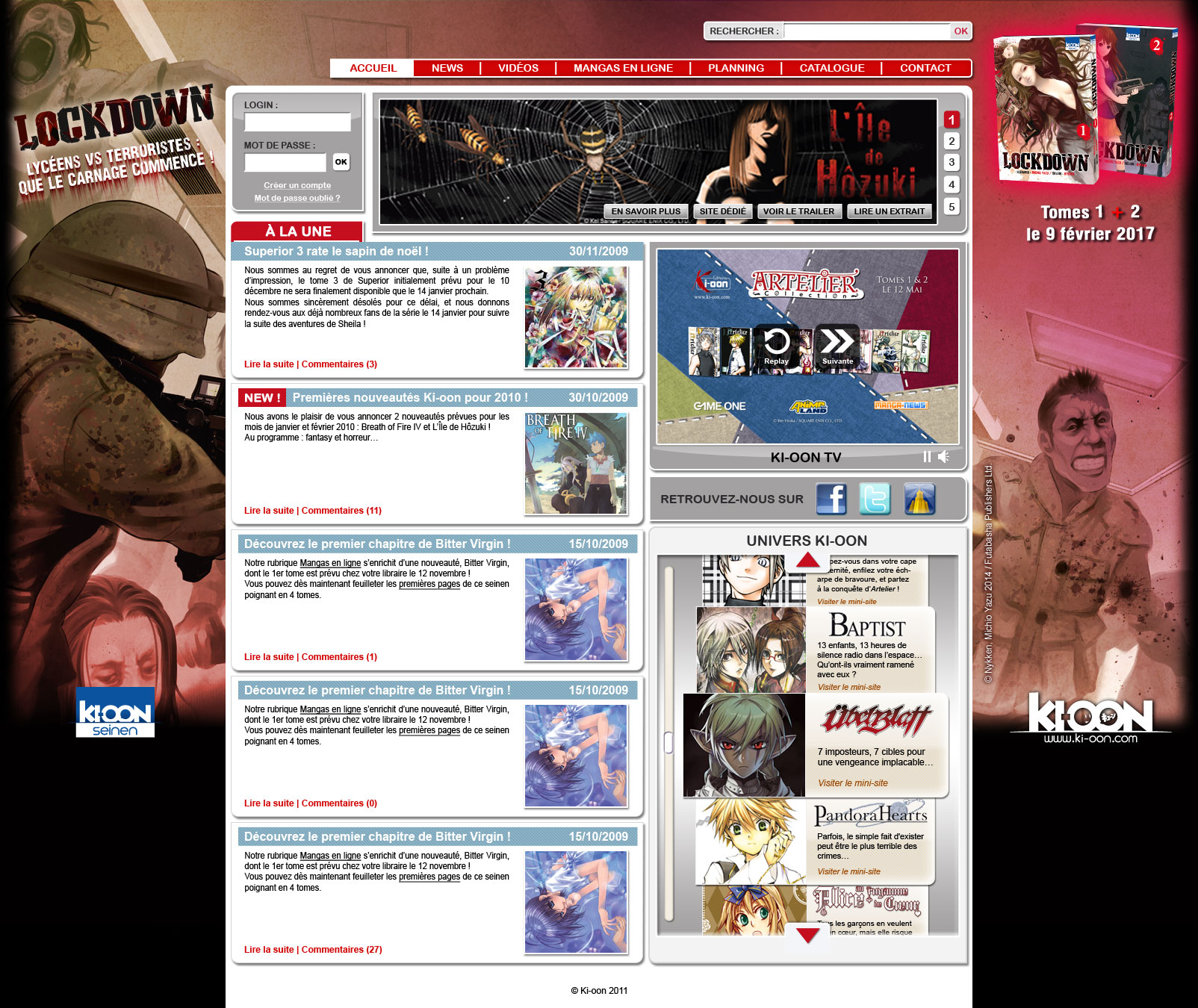Select banner slide 3
1198x1008 pixels.
(952, 162)
